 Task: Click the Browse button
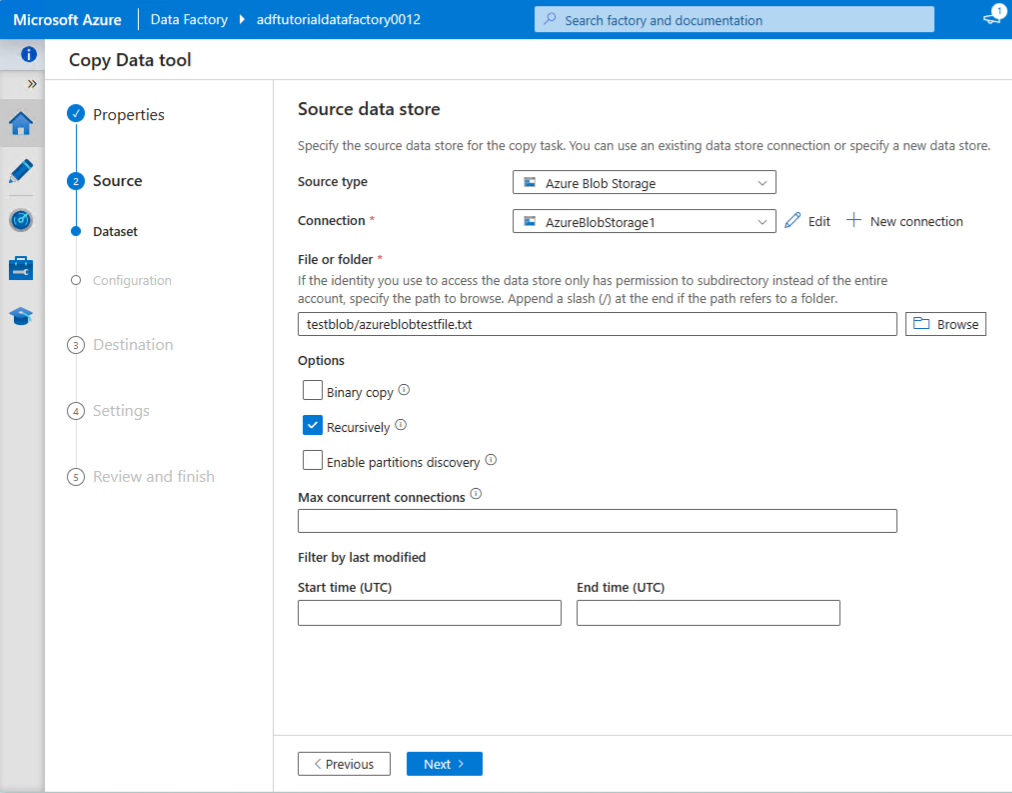tap(946, 324)
